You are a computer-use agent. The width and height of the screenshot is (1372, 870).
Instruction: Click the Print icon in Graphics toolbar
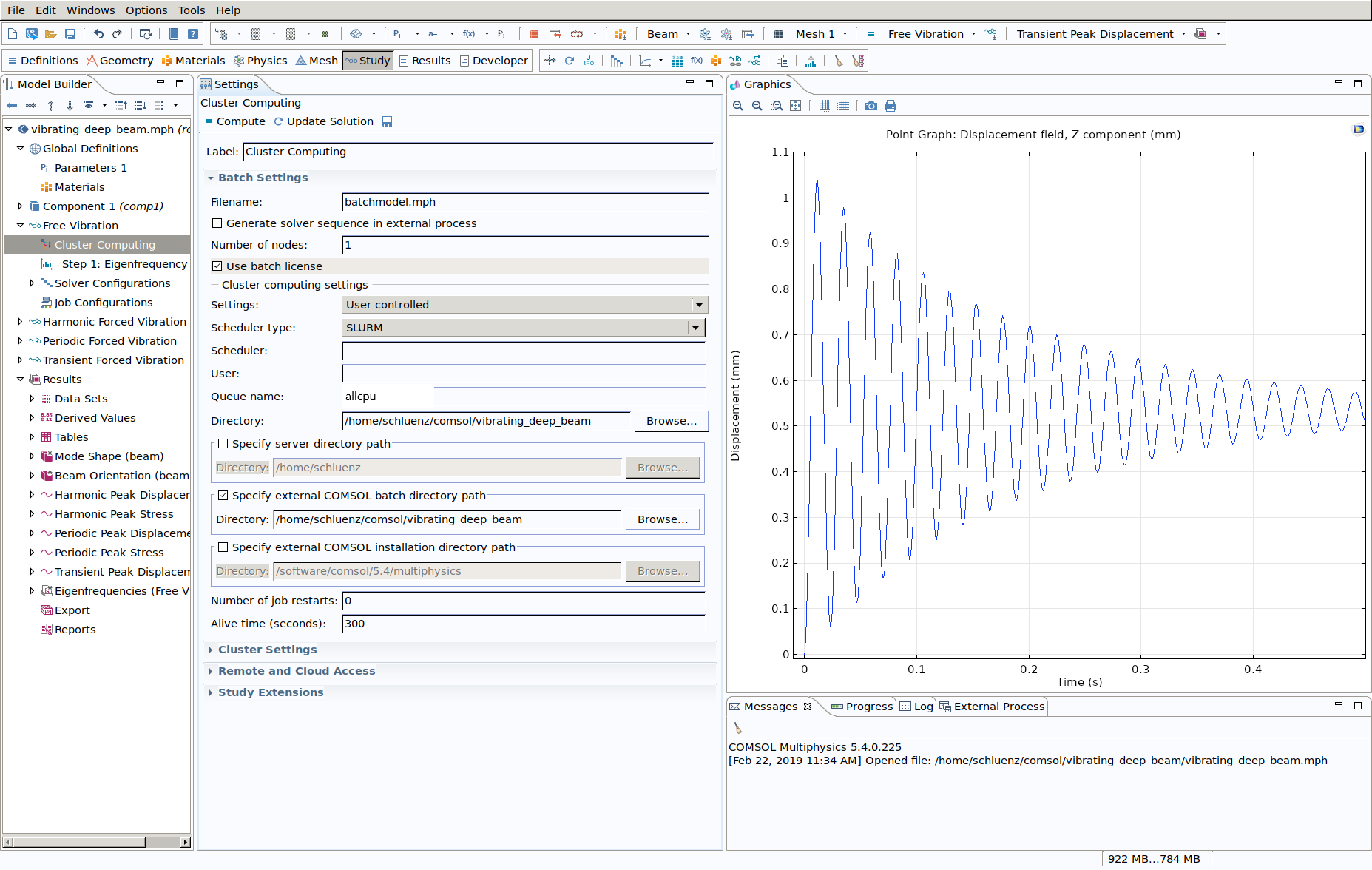click(x=891, y=106)
